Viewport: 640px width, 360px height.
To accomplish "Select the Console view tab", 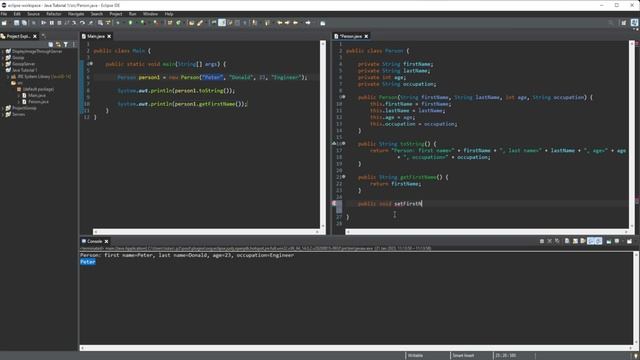I will 94,241.
